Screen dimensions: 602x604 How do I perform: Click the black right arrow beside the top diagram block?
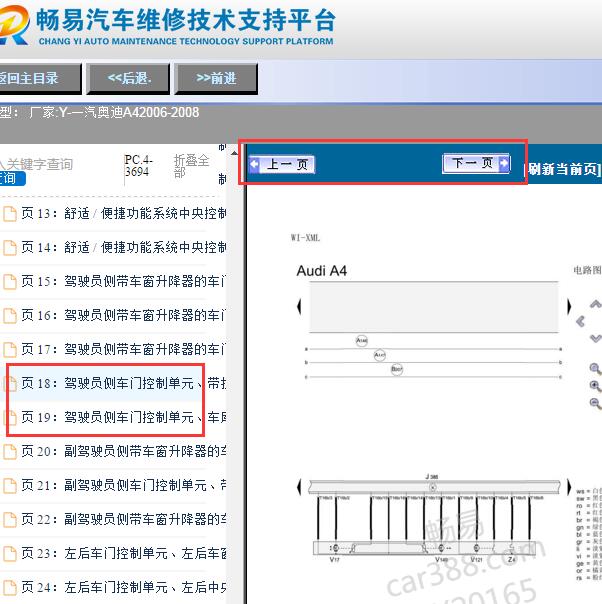pyautogui.click(x=569, y=307)
